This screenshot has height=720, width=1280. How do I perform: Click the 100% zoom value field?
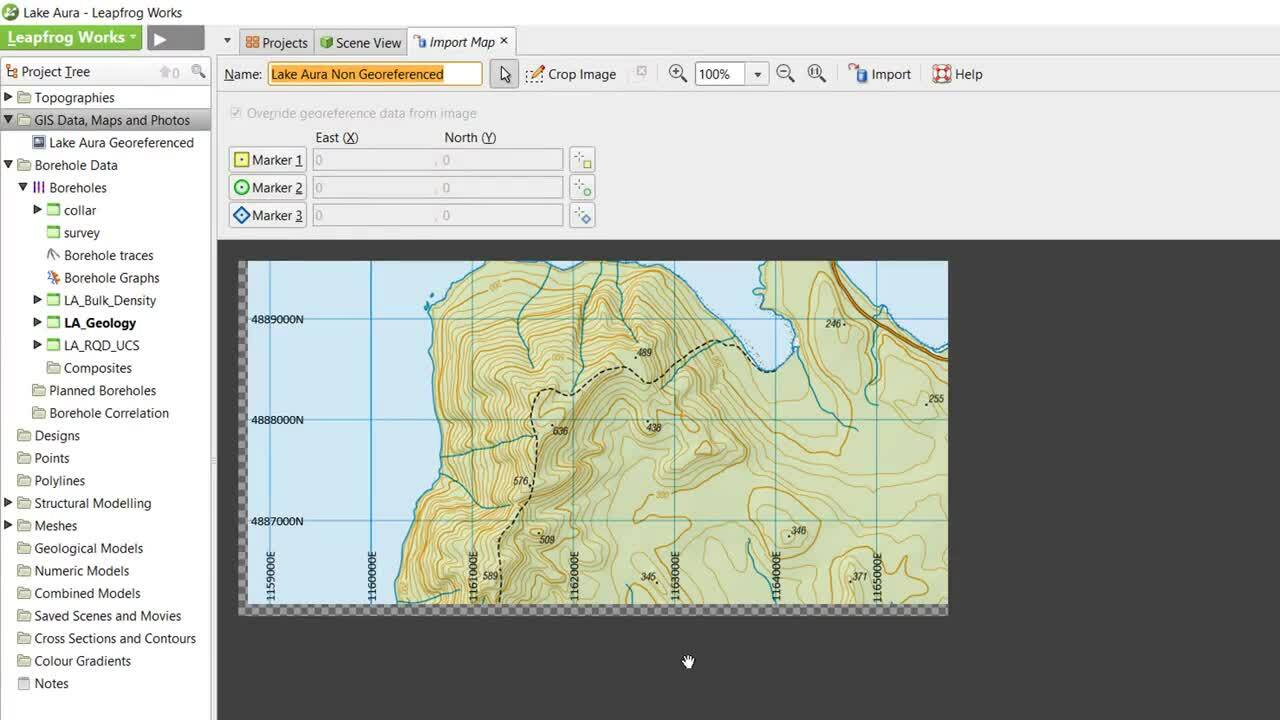(x=720, y=74)
